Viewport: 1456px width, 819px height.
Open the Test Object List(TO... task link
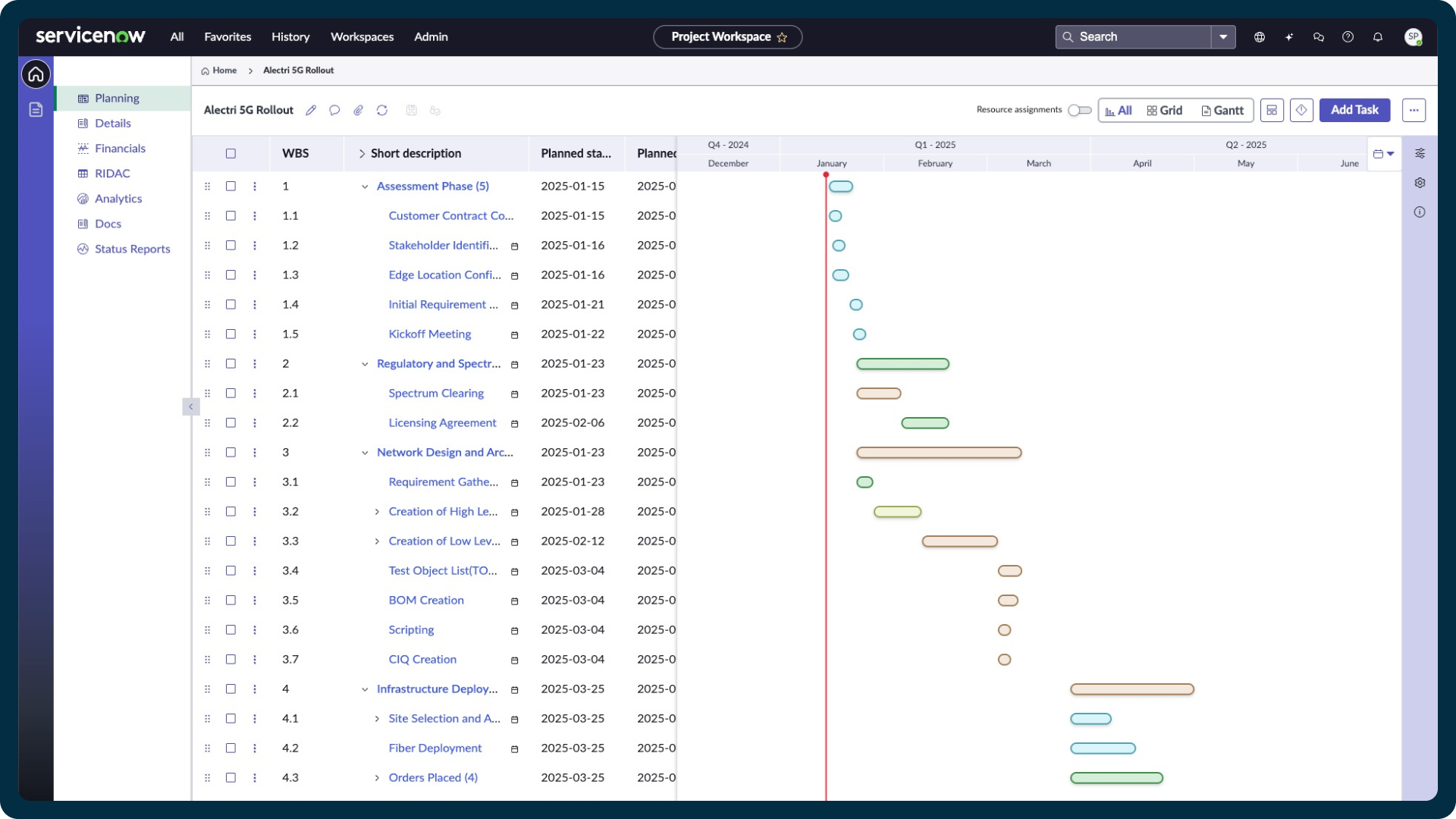[443, 571]
